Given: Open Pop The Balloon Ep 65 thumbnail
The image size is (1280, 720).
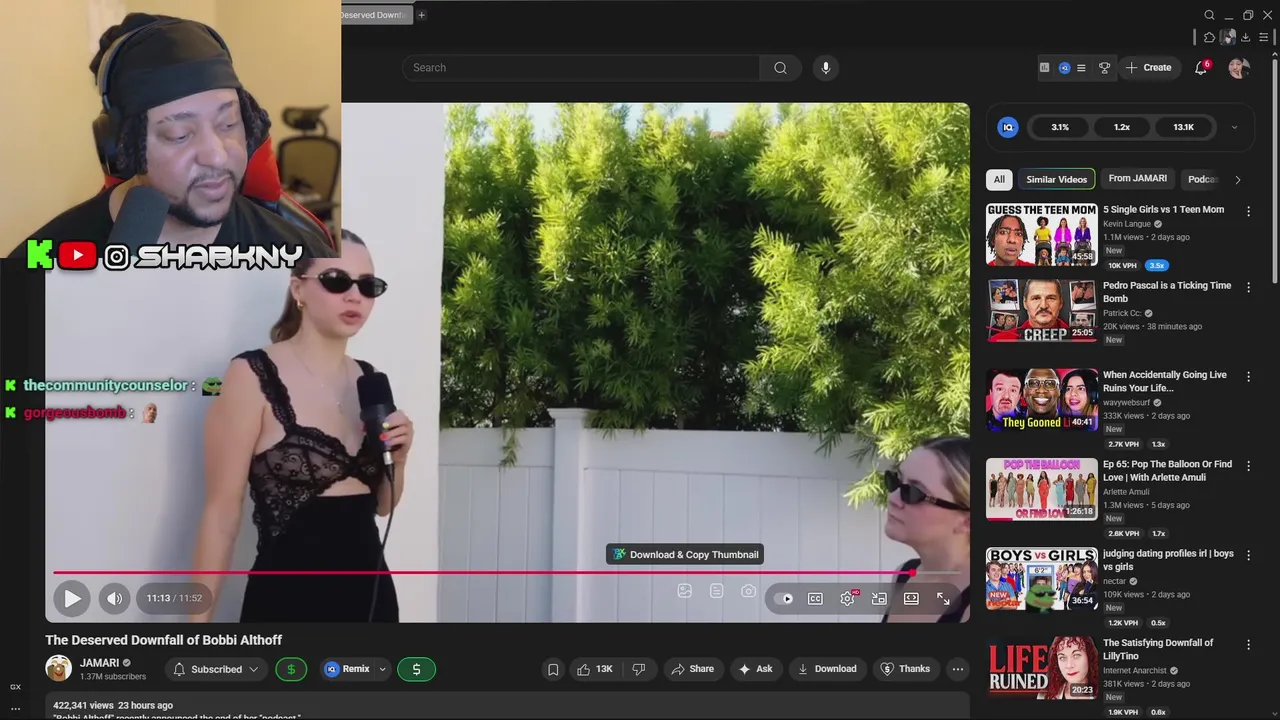Looking at the screenshot, I should (x=1041, y=489).
